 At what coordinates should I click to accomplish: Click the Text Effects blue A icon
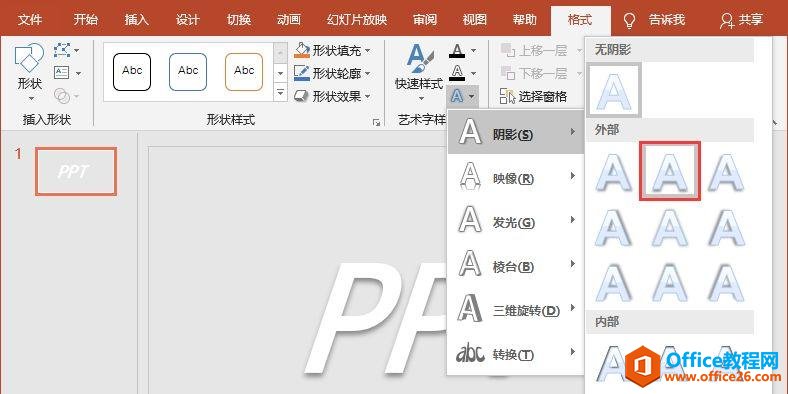coord(457,95)
